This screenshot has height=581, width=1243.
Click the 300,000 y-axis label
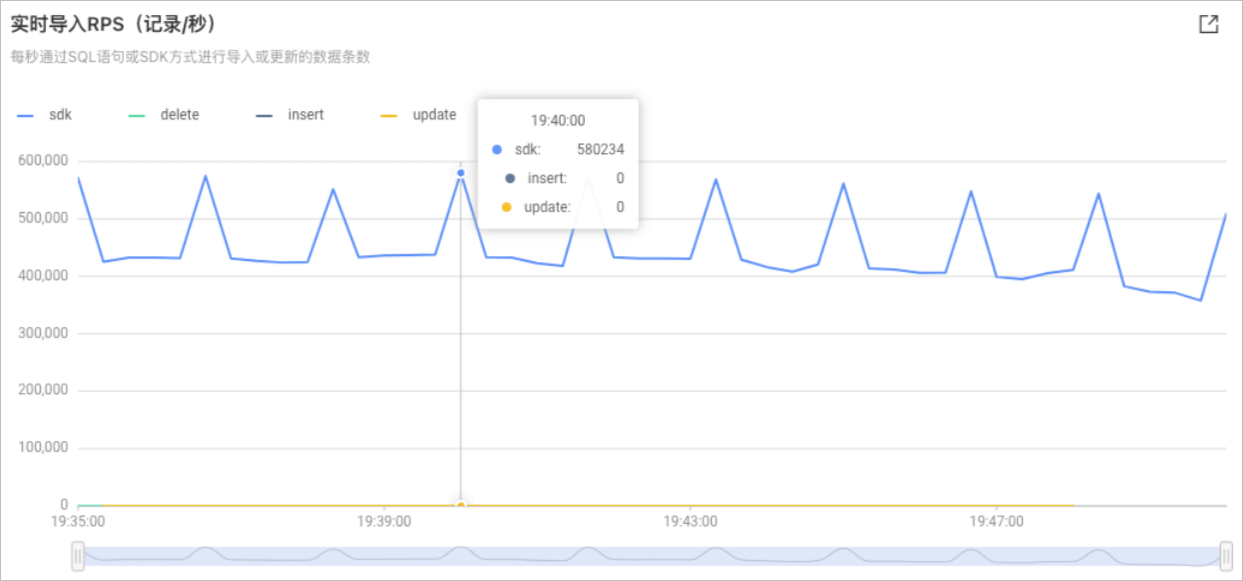pos(43,333)
